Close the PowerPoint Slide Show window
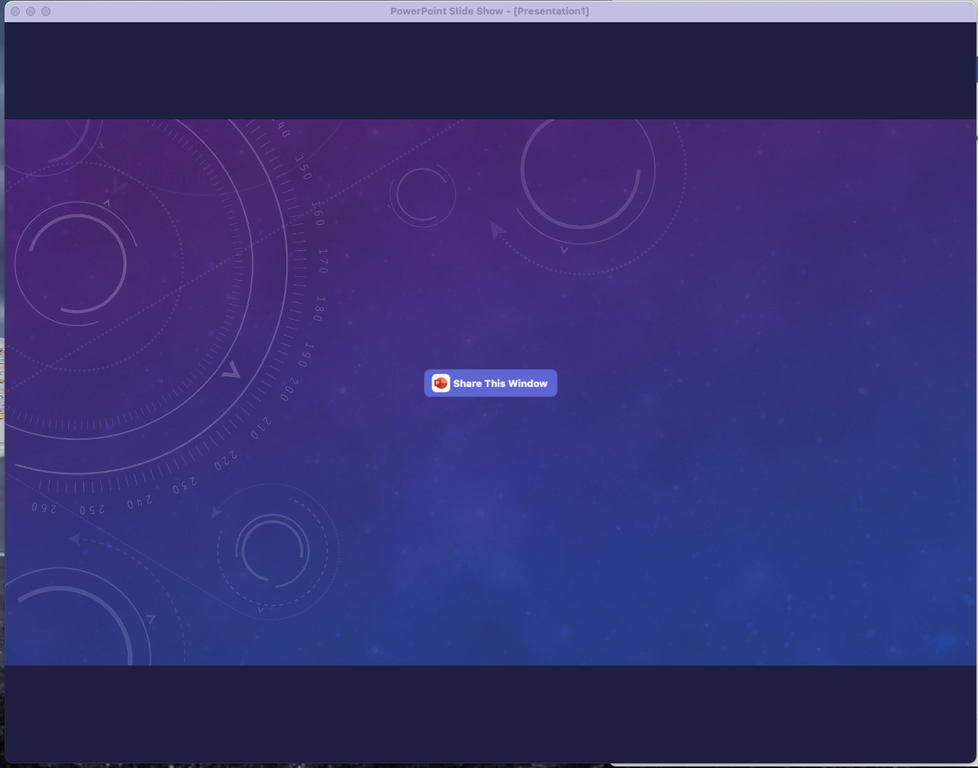 (x=15, y=11)
